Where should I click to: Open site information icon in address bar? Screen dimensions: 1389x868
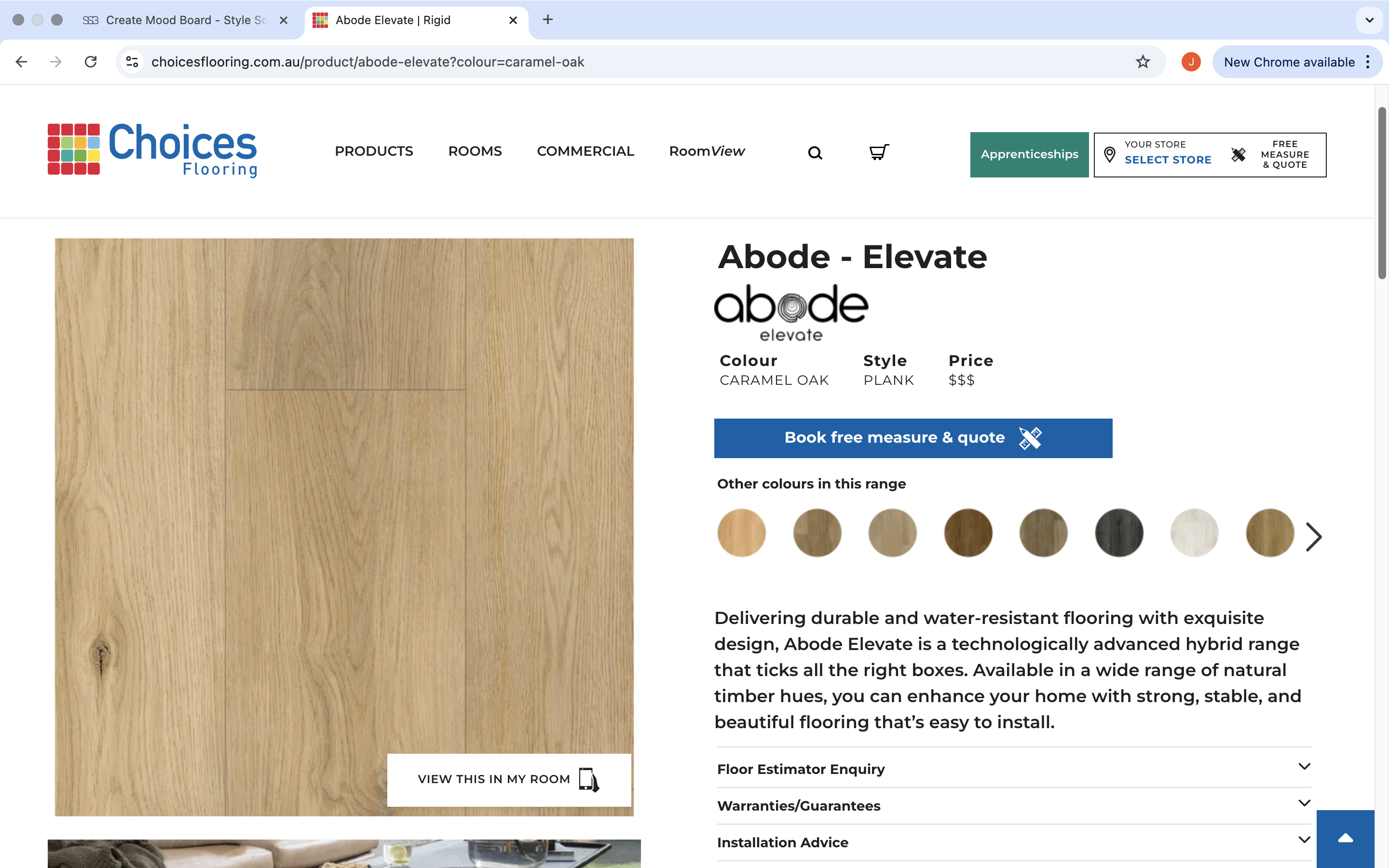tap(132, 61)
